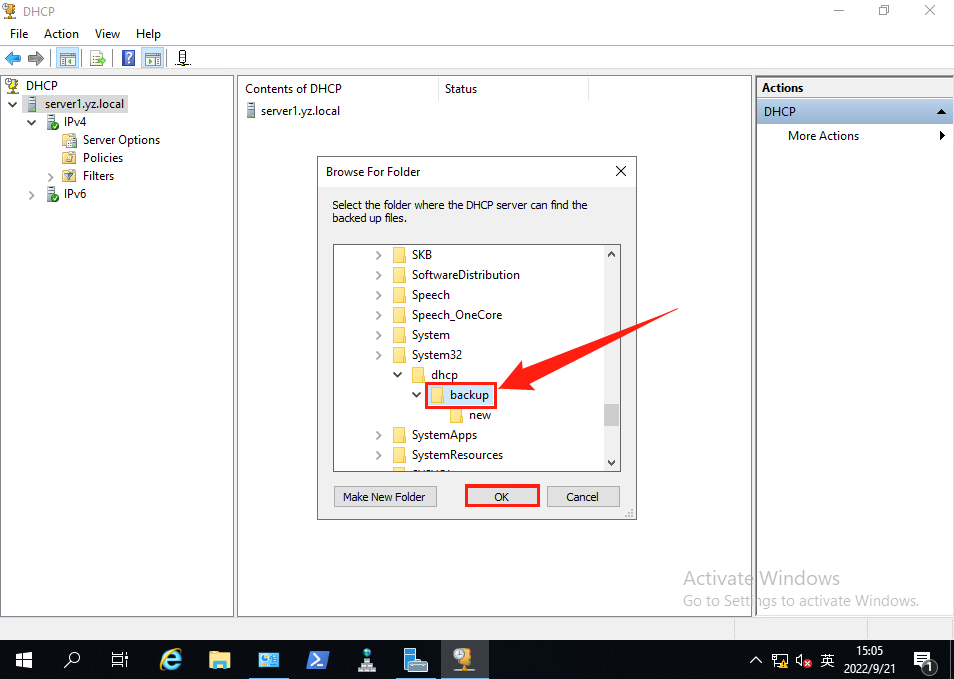
Task: Click the folder list scroll up arrow
Action: pyautogui.click(x=611, y=254)
